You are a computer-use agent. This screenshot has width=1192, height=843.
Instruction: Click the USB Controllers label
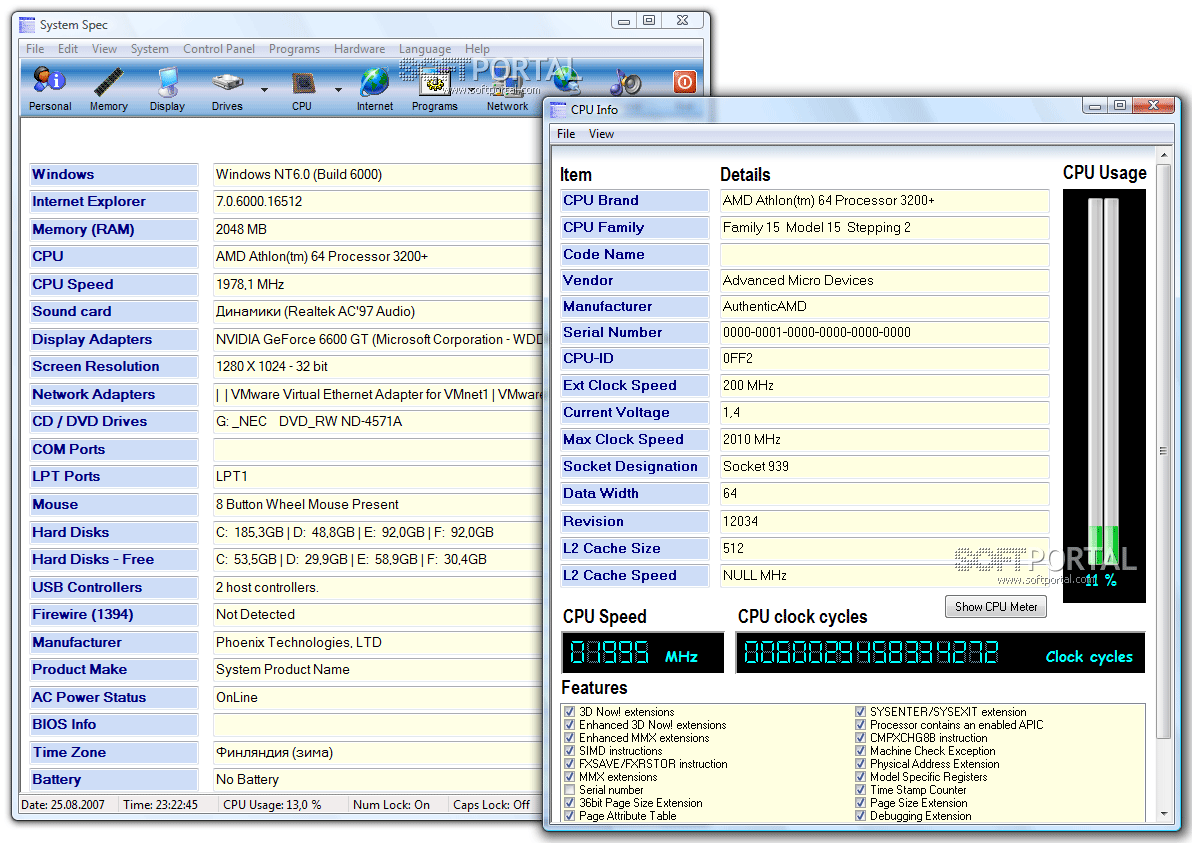(x=114, y=588)
